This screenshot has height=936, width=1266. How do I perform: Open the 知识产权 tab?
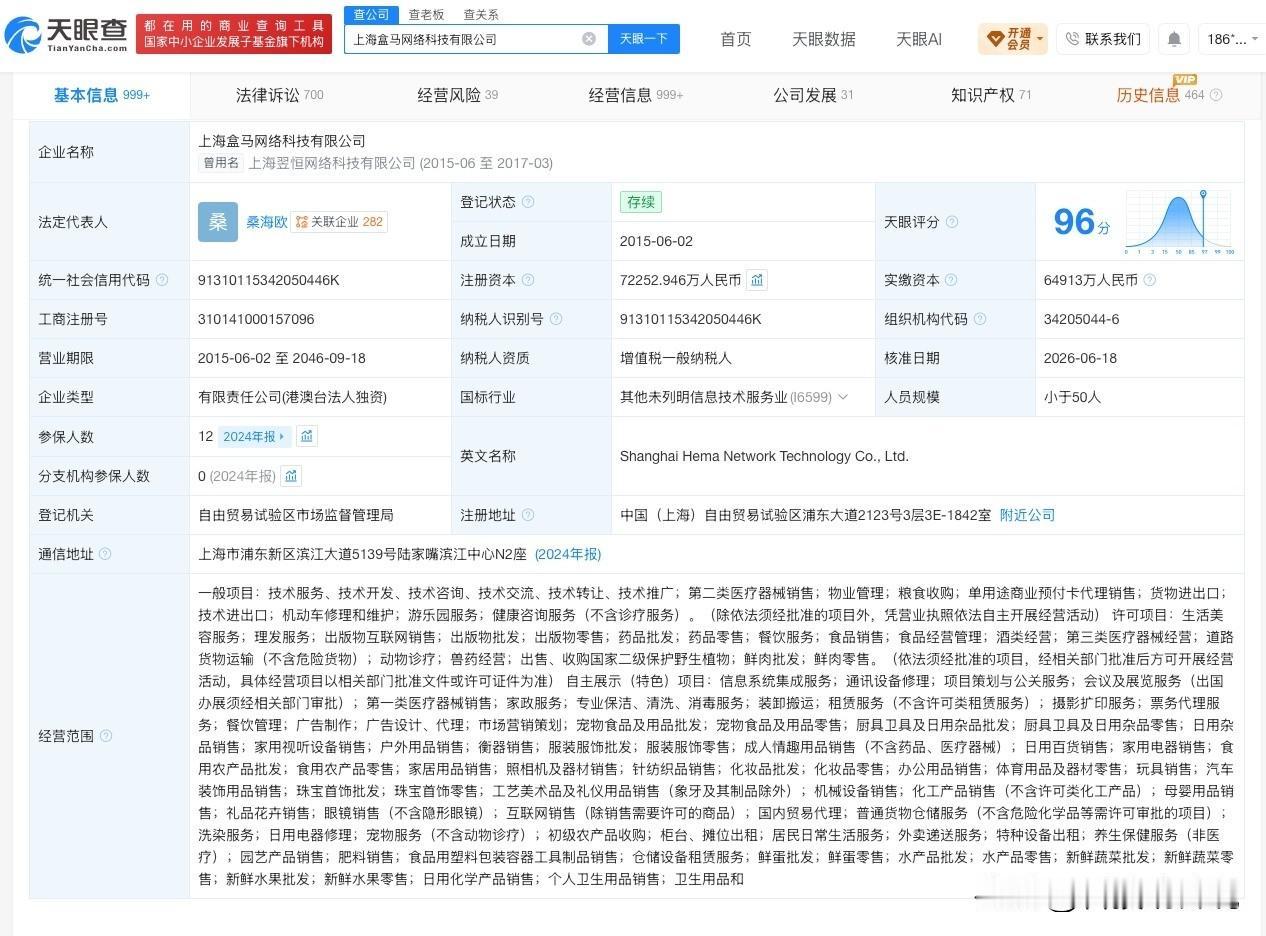[x=990, y=95]
